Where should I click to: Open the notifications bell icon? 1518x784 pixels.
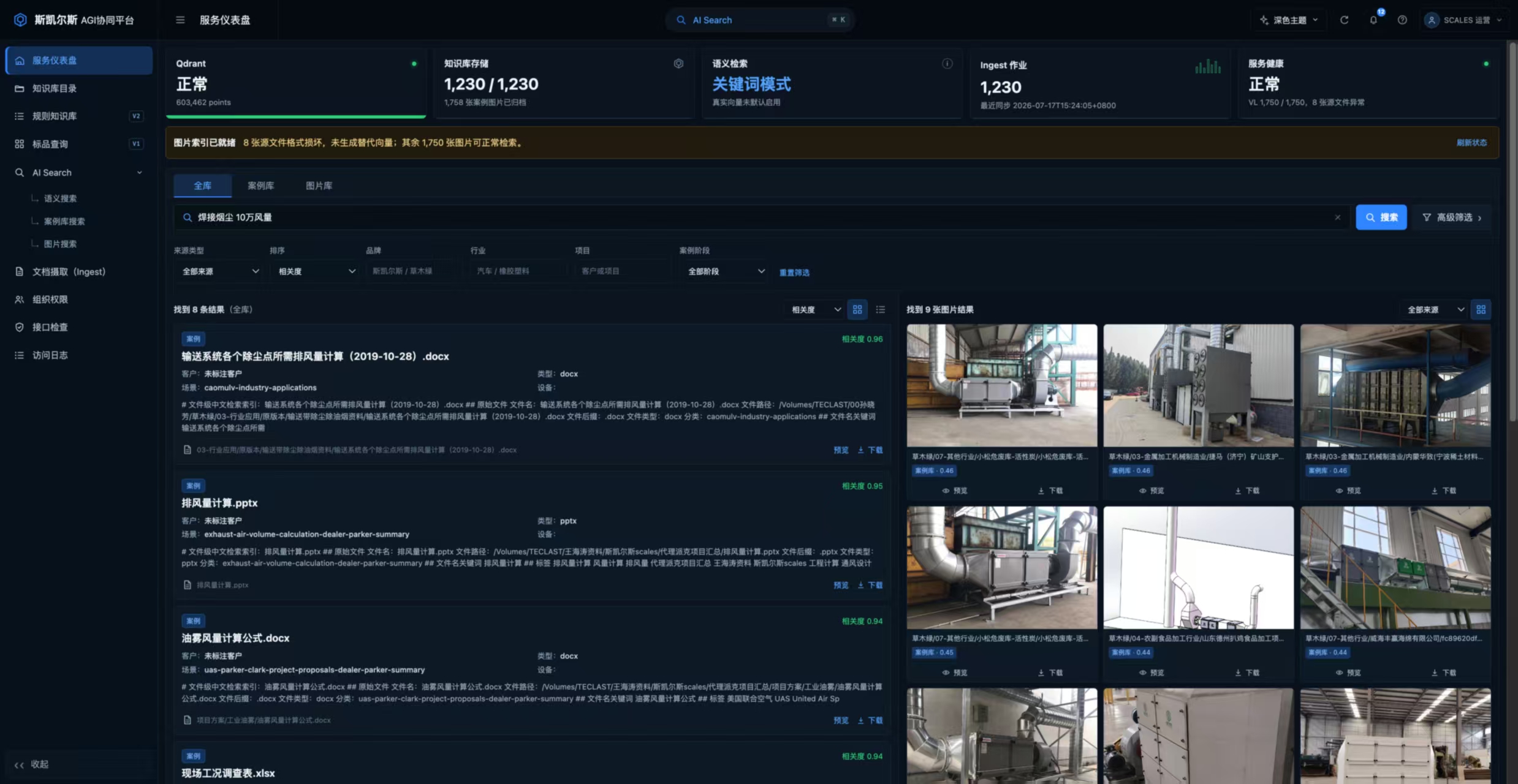[x=1373, y=20]
